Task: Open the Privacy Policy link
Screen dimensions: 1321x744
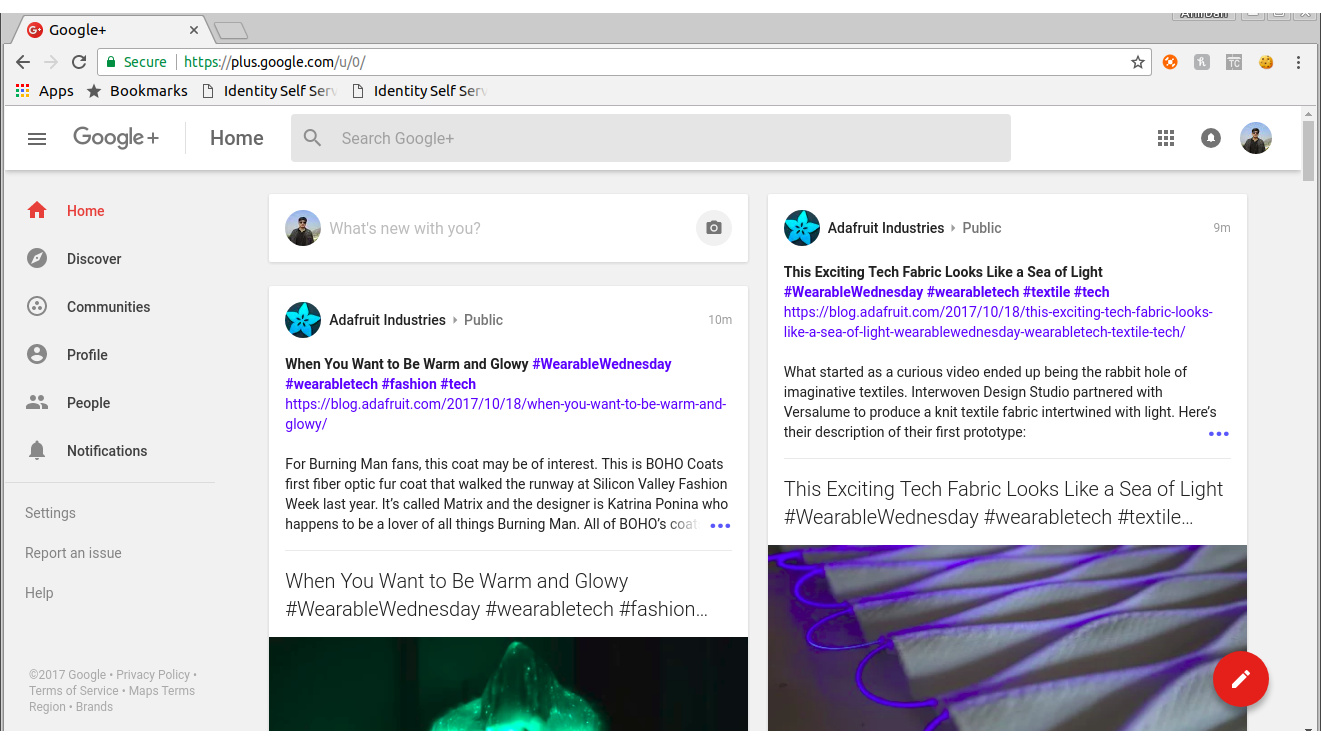Action: 153,675
